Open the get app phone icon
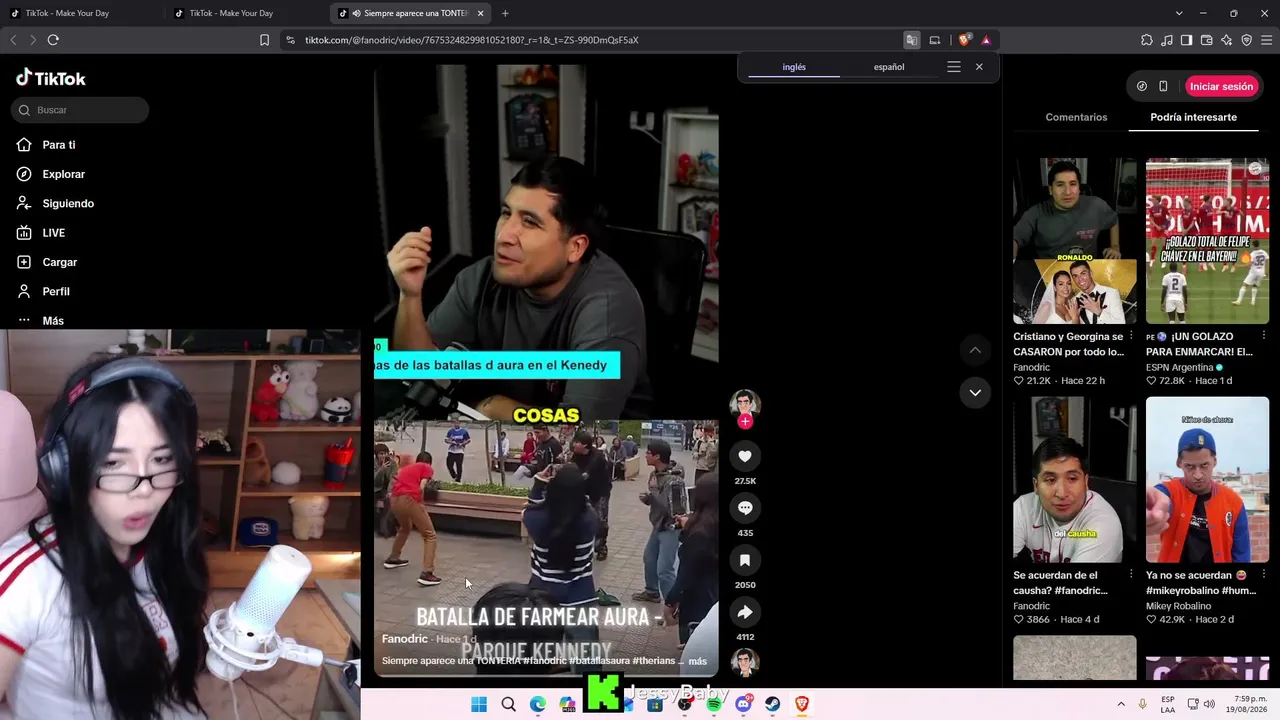Viewport: 1280px width, 720px height. [1163, 86]
